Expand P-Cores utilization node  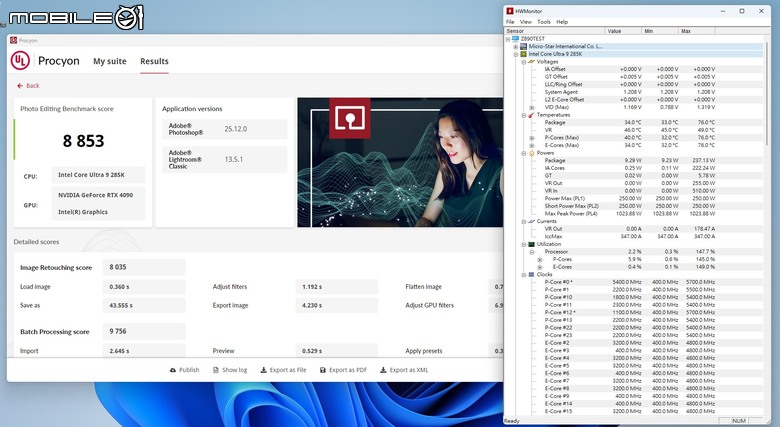540,259
